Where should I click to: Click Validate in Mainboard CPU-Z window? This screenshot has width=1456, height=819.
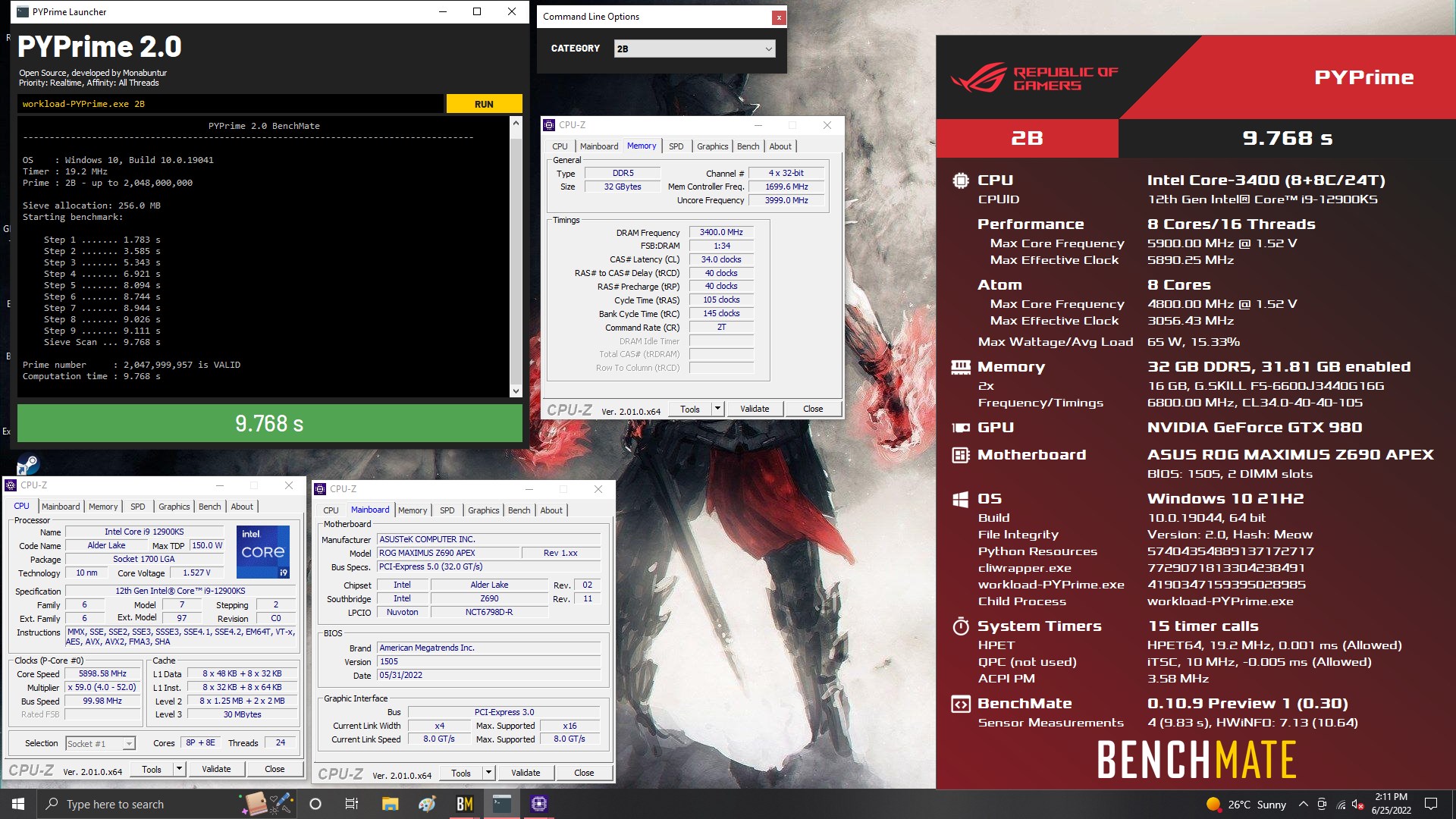point(526,773)
